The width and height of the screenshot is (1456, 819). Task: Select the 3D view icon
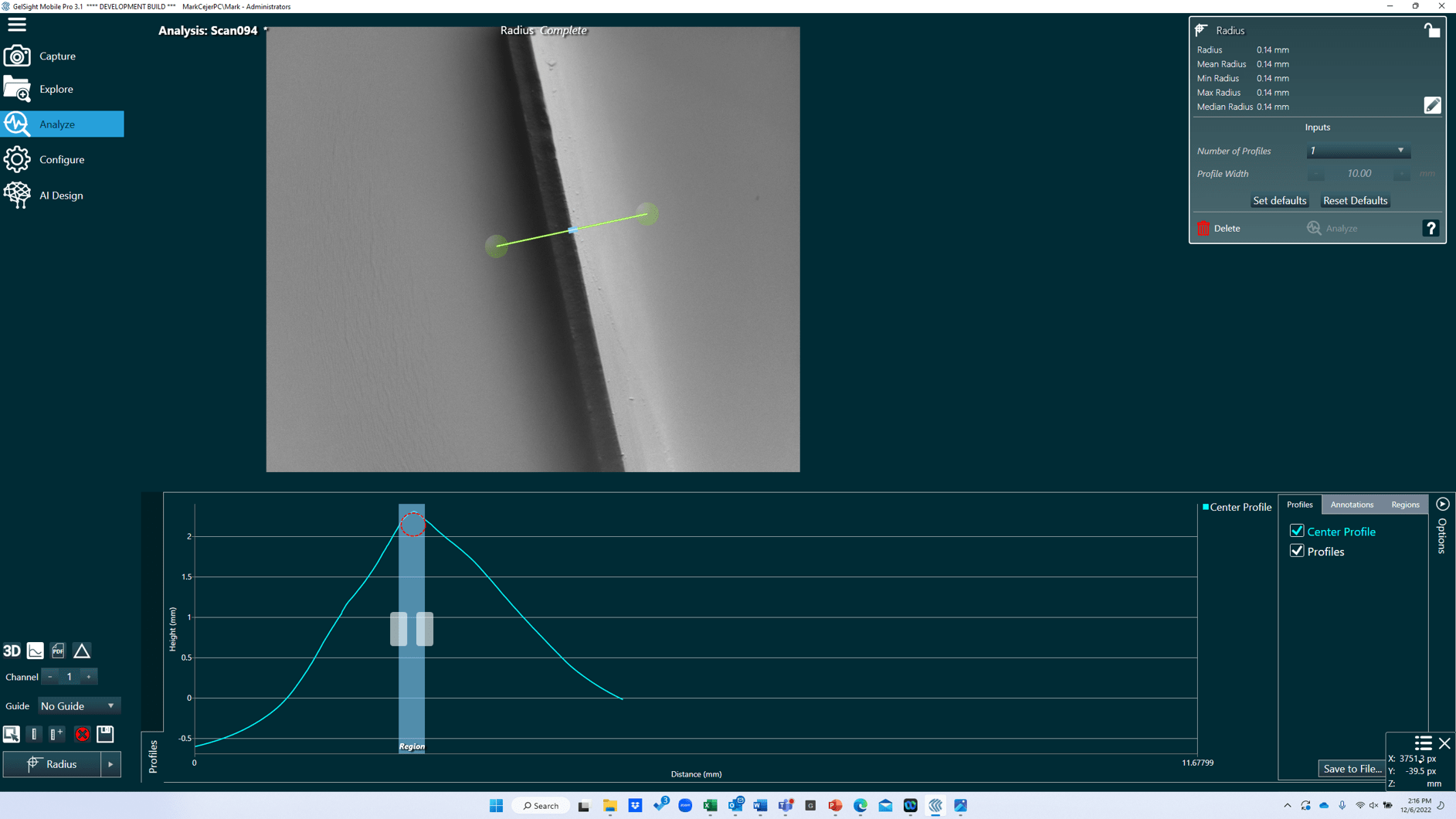click(12, 651)
